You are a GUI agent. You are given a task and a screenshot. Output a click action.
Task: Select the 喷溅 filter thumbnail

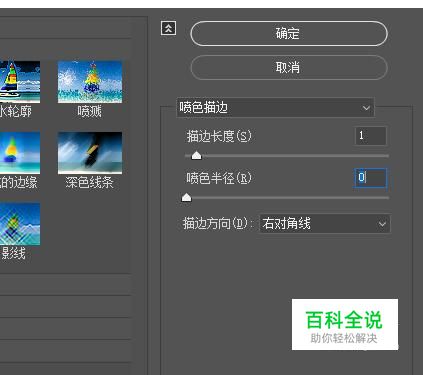[90, 82]
